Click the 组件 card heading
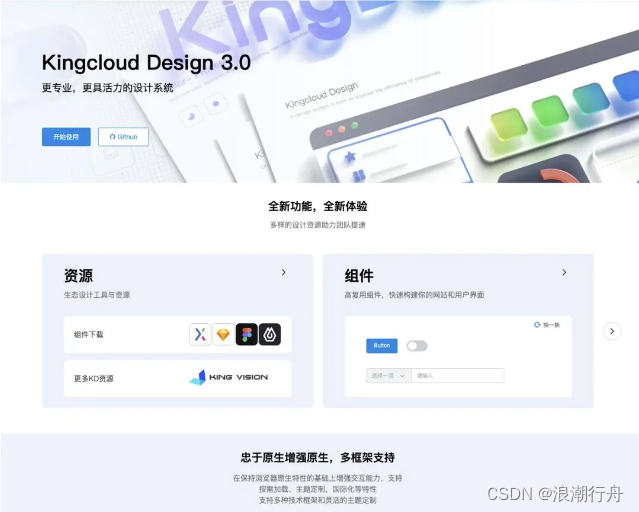 pyautogui.click(x=359, y=276)
